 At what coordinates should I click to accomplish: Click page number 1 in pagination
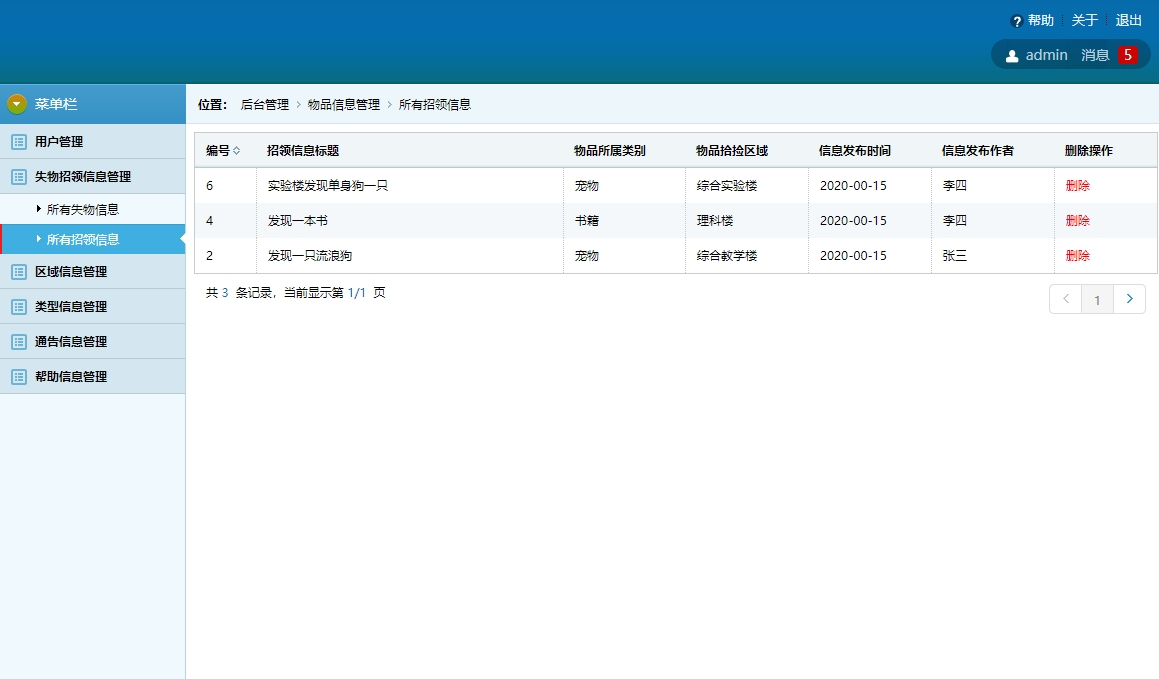tap(1097, 298)
